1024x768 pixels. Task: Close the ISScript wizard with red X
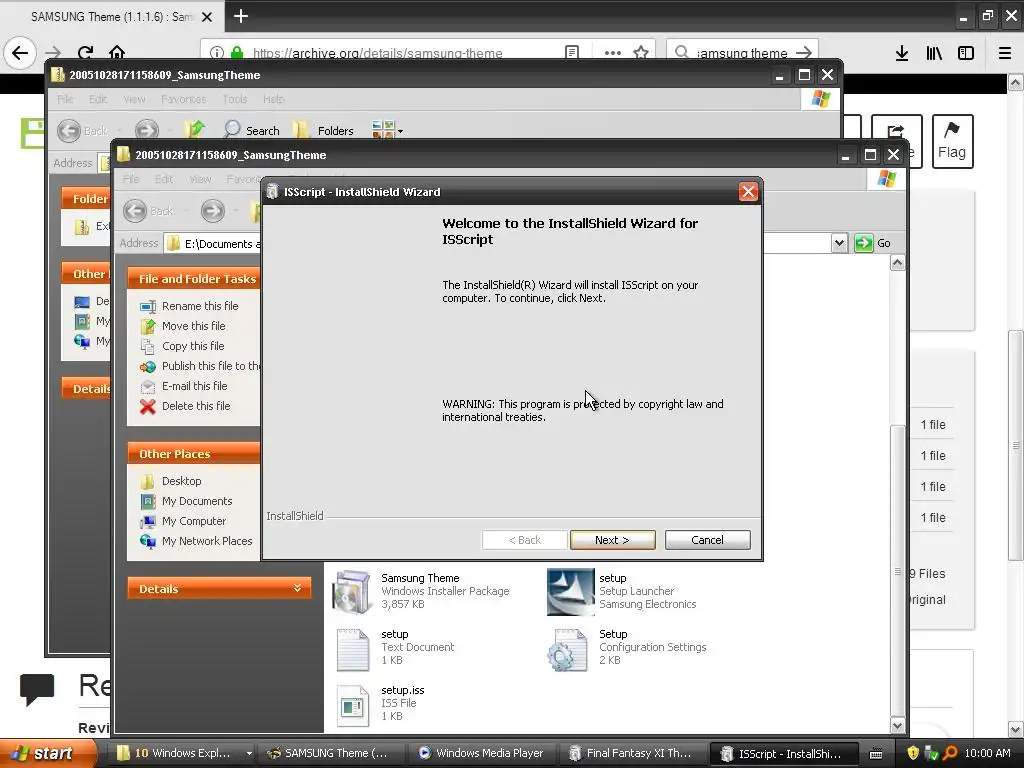[748, 192]
